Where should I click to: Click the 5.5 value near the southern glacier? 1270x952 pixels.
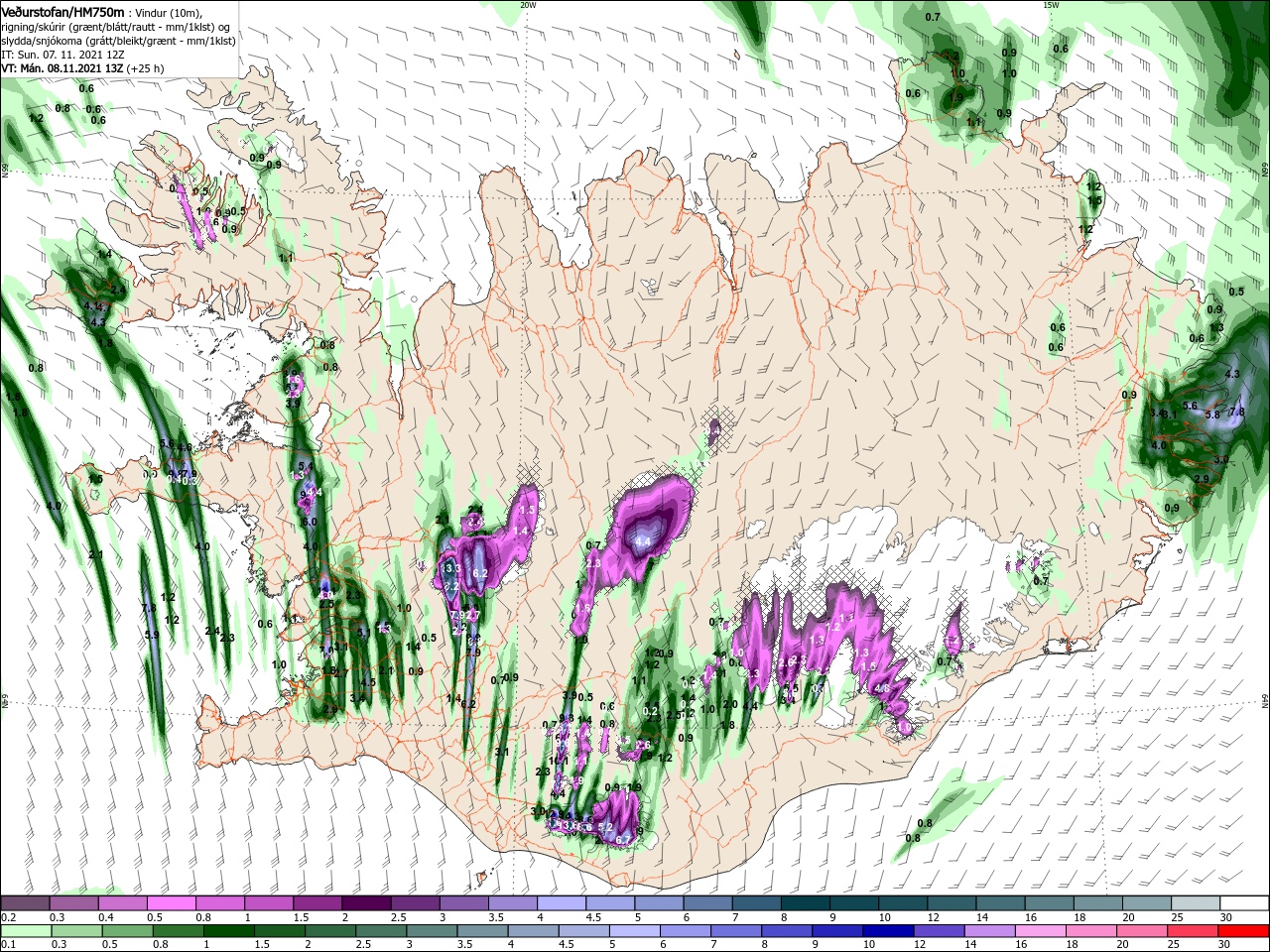tap(791, 687)
